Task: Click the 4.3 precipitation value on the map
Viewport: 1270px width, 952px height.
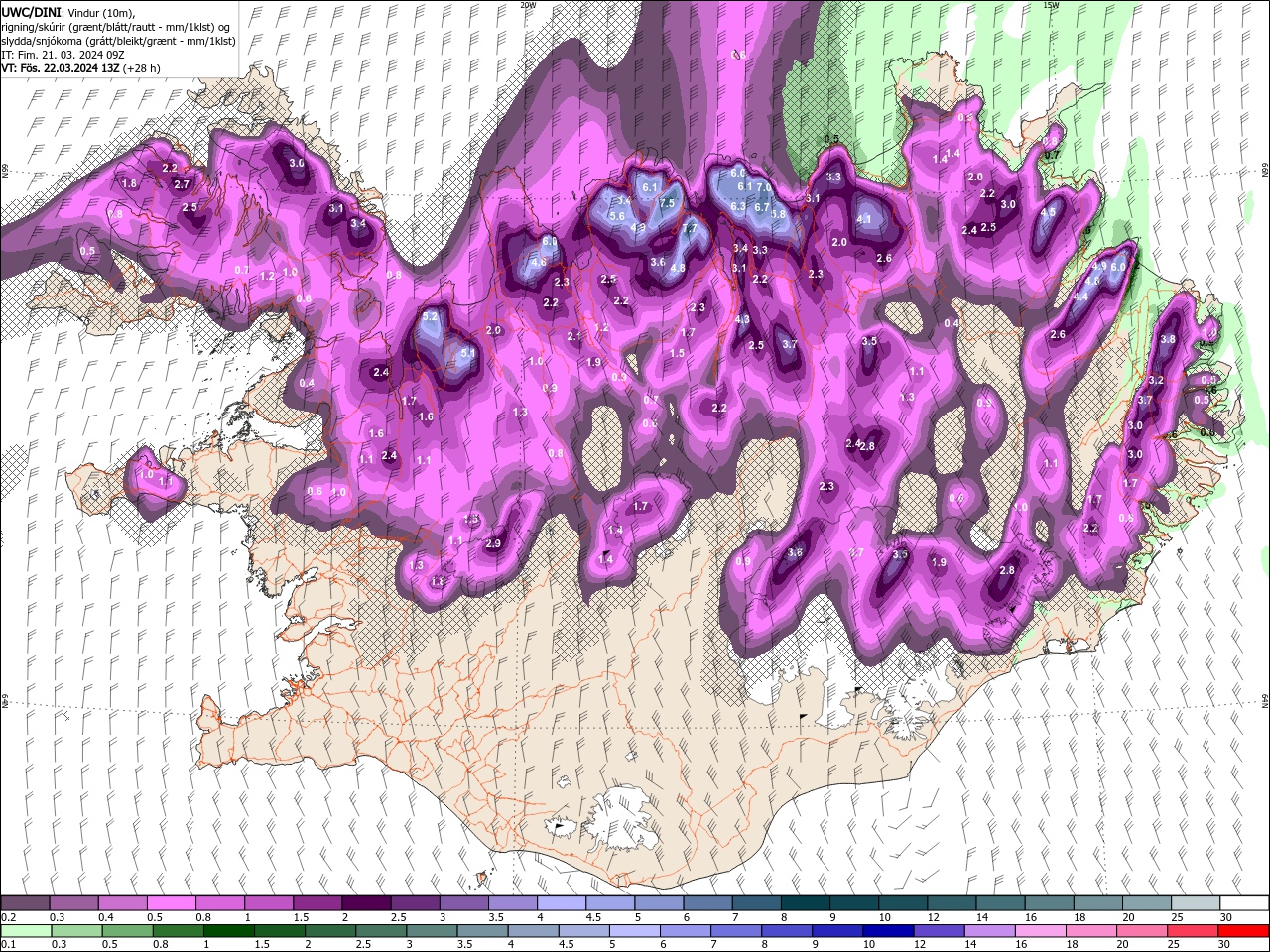Action: [742, 319]
